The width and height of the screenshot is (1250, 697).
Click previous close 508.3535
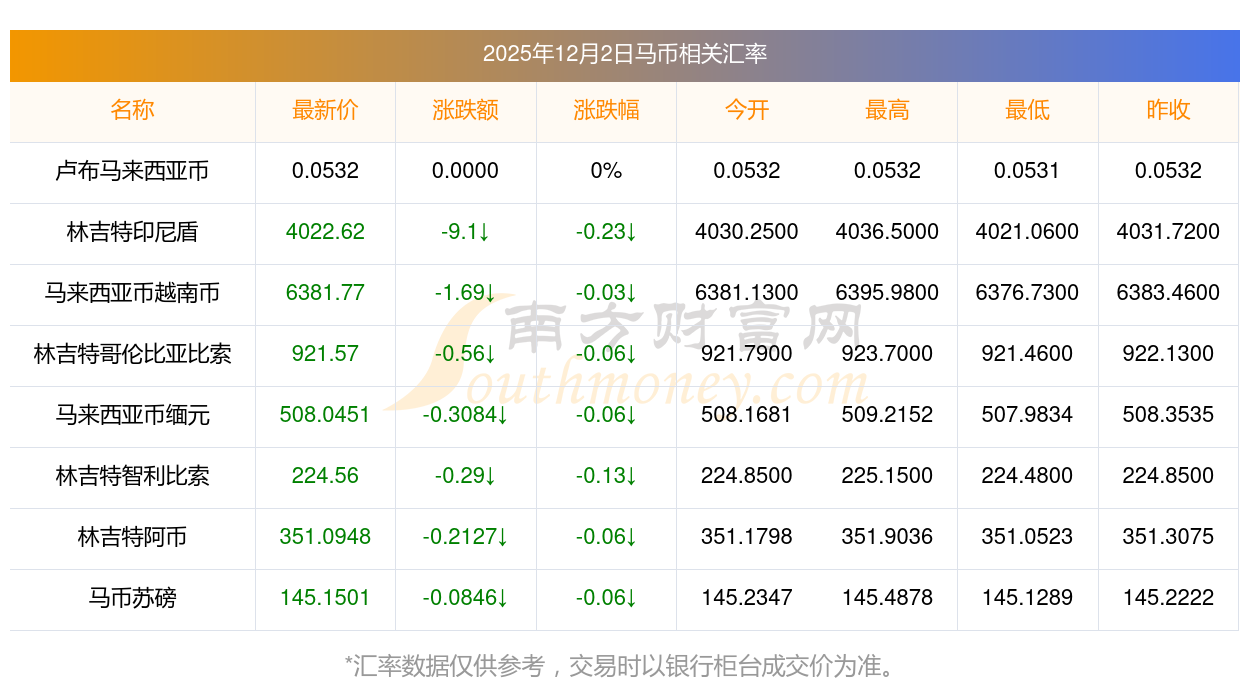[x=1168, y=415]
